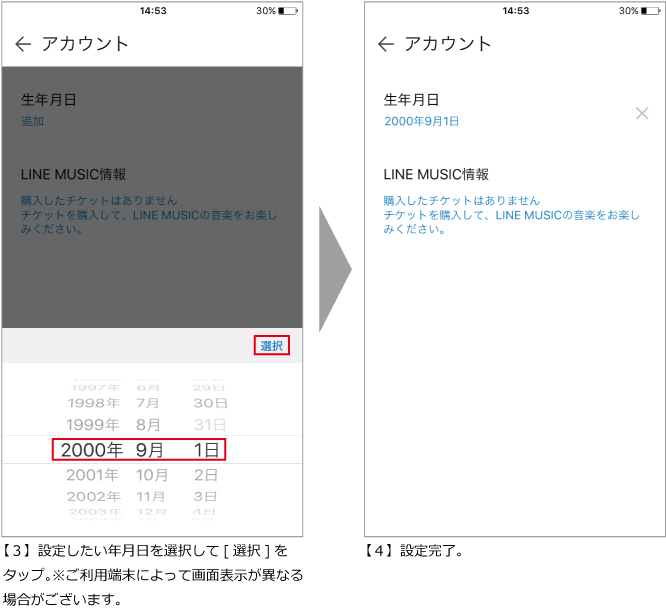Viewport: 666px width, 610px height.
Task: Tap battery indicator on right screen
Action: [650, 11]
